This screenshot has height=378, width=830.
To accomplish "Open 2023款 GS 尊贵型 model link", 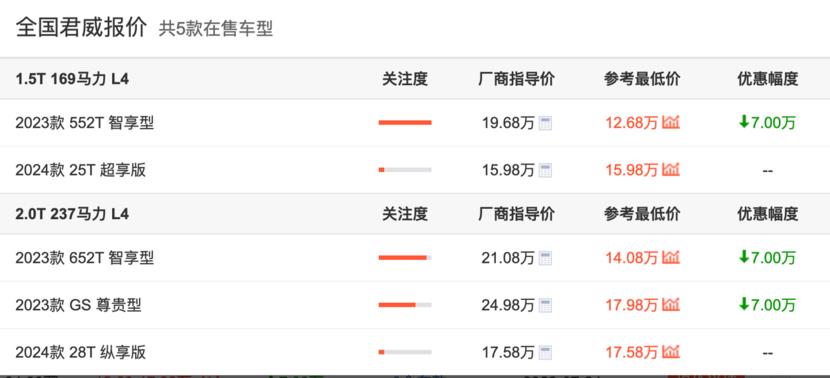I will coord(78,305).
